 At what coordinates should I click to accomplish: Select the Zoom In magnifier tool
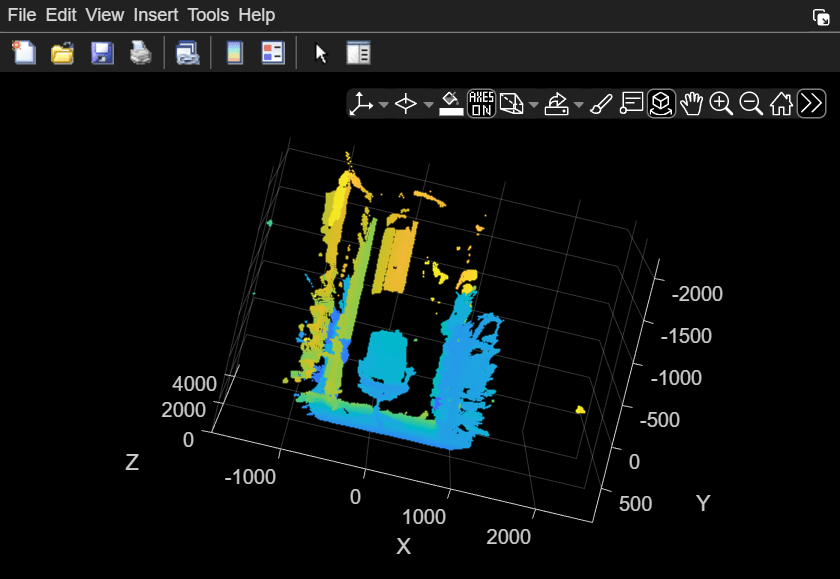tap(722, 103)
